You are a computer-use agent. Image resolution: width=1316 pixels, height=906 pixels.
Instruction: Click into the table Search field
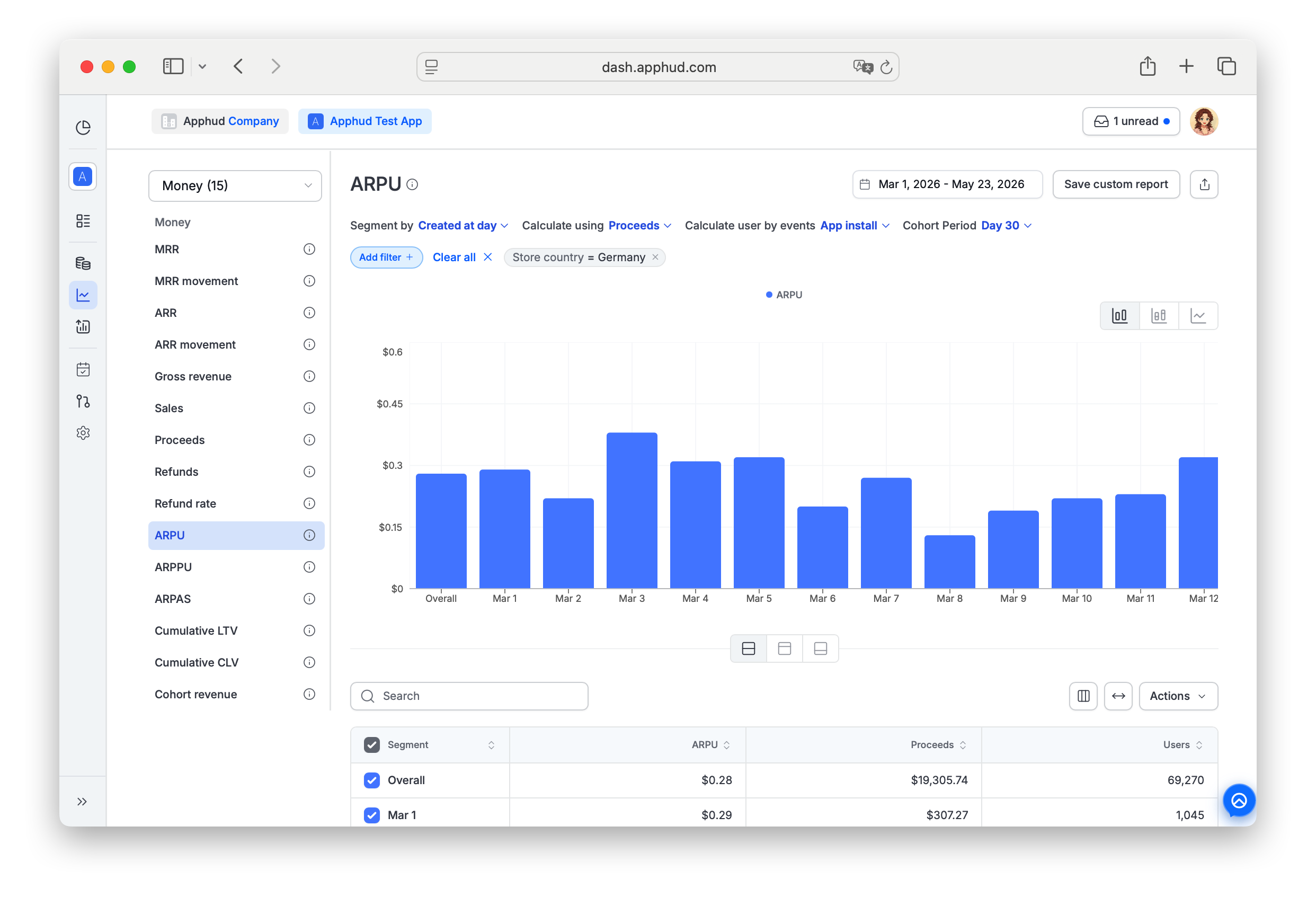[469, 696]
